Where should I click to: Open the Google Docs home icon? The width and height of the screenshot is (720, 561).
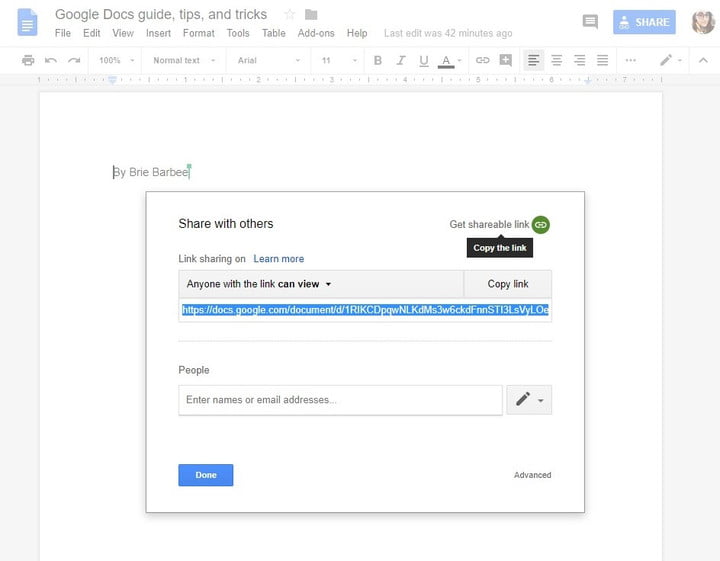pyautogui.click(x=27, y=22)
